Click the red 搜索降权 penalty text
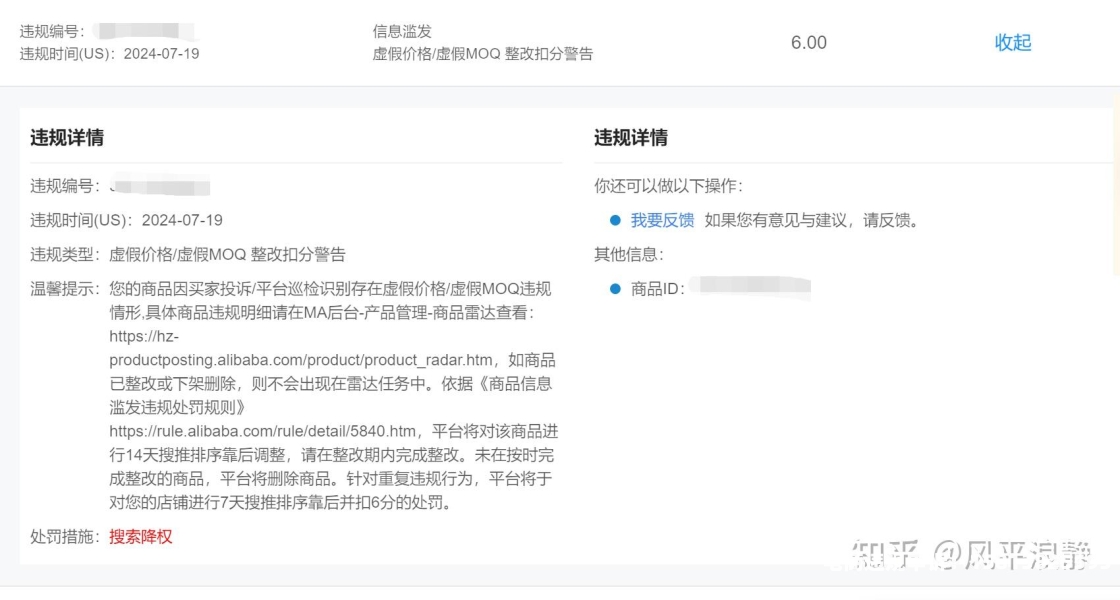 coord(141,536)
